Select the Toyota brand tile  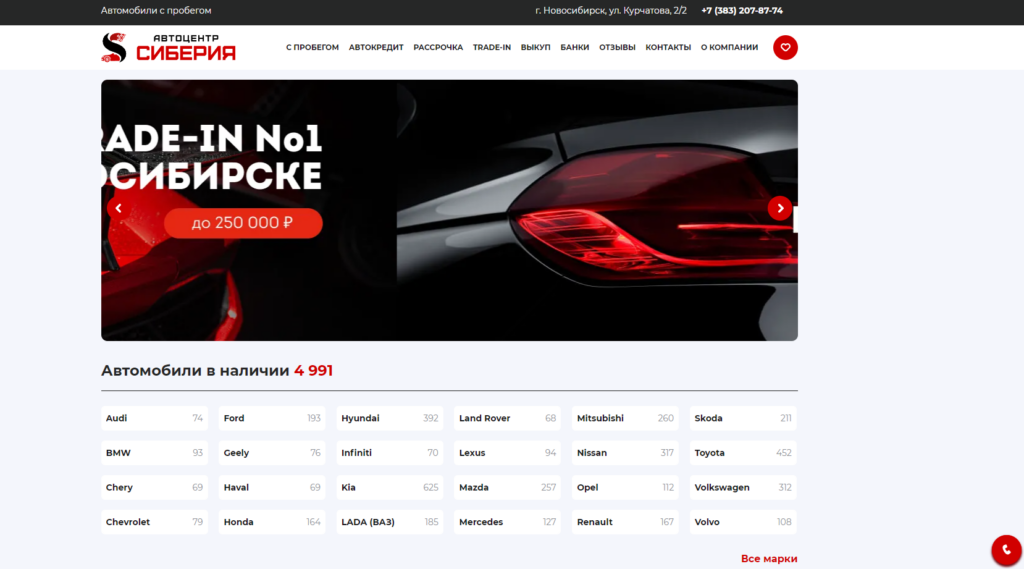tap(743, 453)
